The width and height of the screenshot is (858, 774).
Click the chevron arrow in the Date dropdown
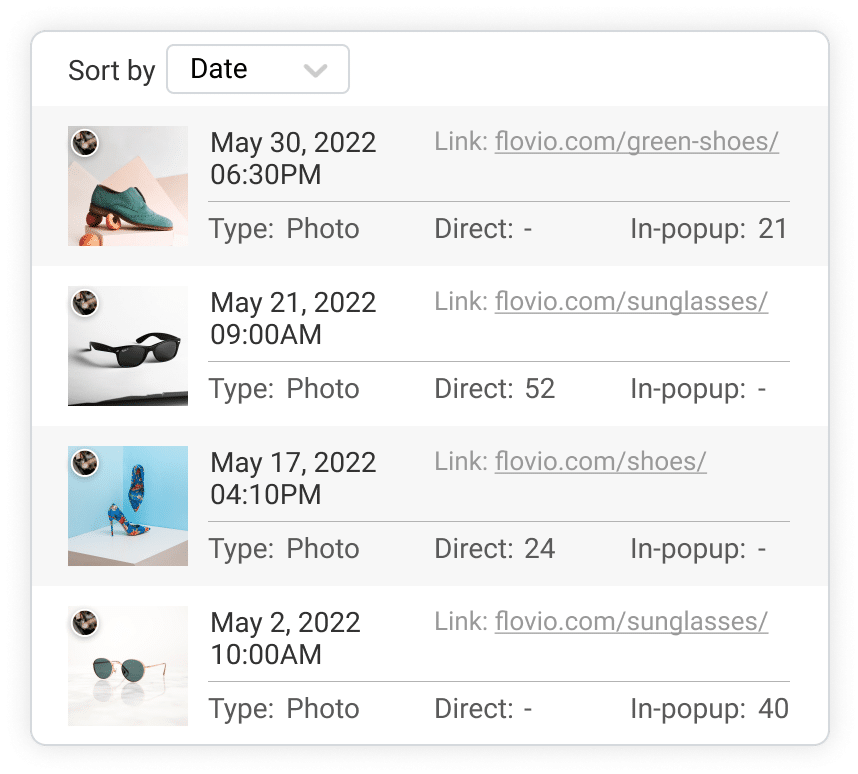[315, 70]
